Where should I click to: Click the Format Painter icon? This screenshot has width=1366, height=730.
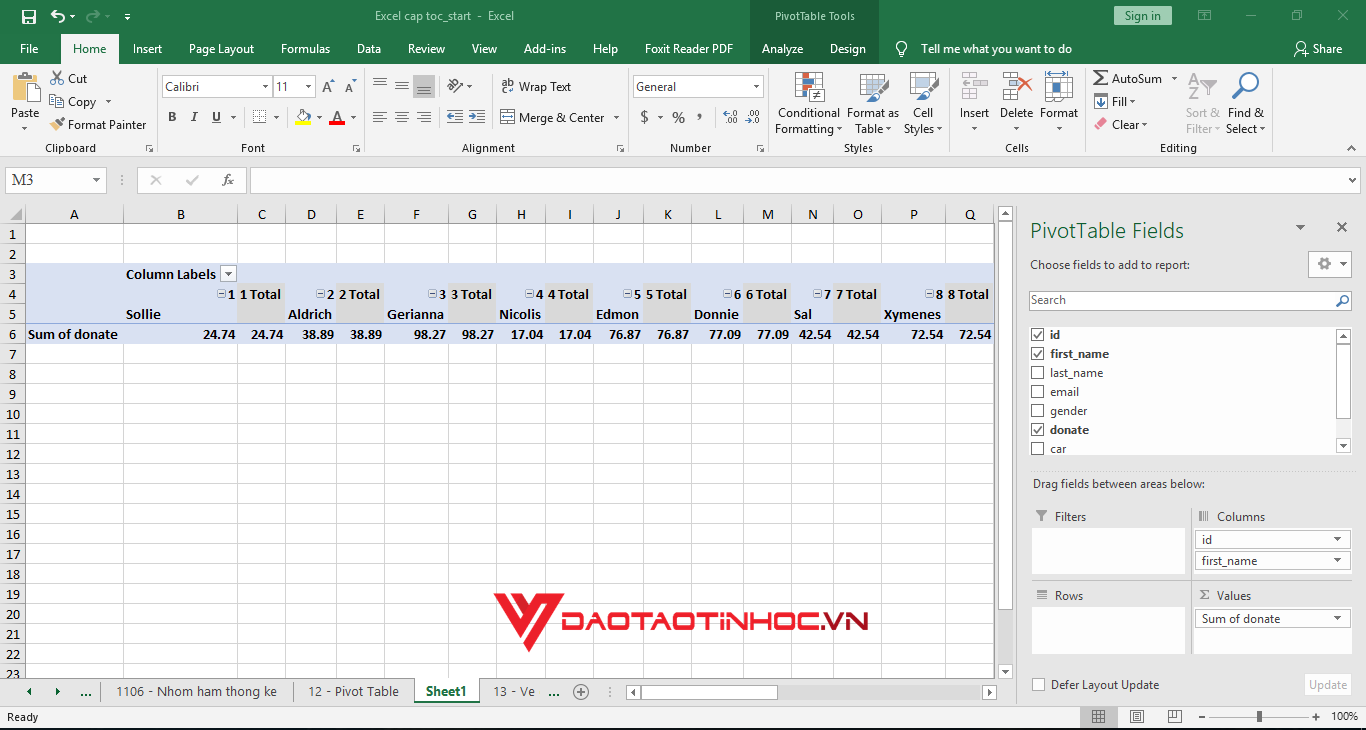tap(98, 124)
